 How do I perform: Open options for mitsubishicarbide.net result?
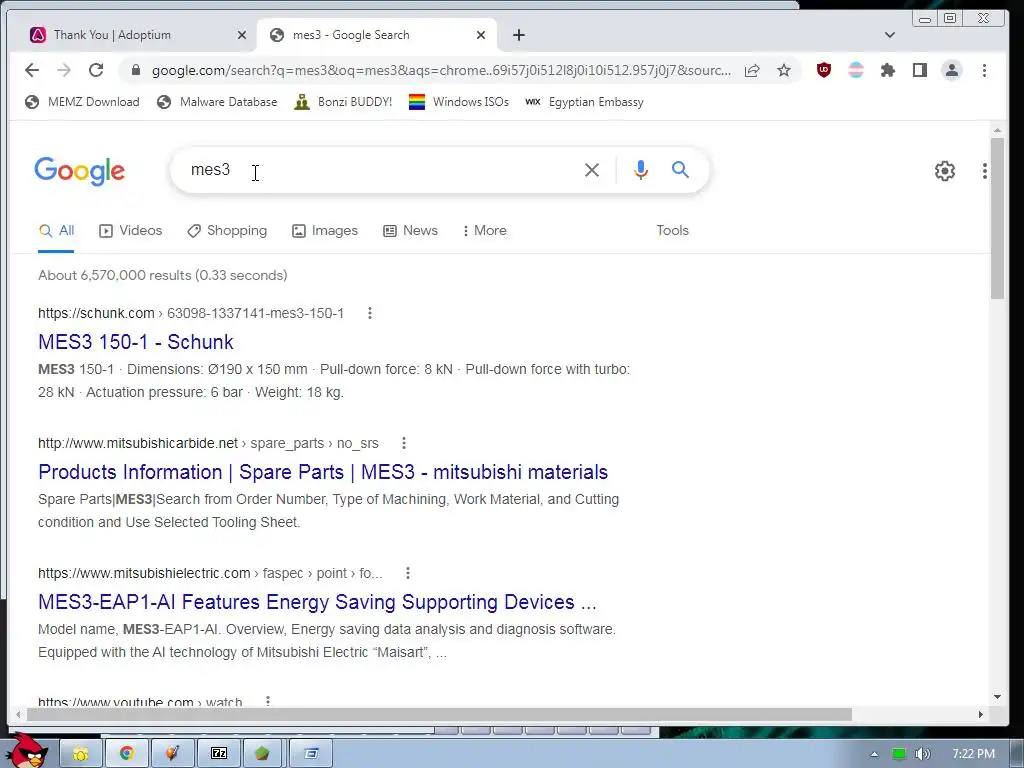404,443
